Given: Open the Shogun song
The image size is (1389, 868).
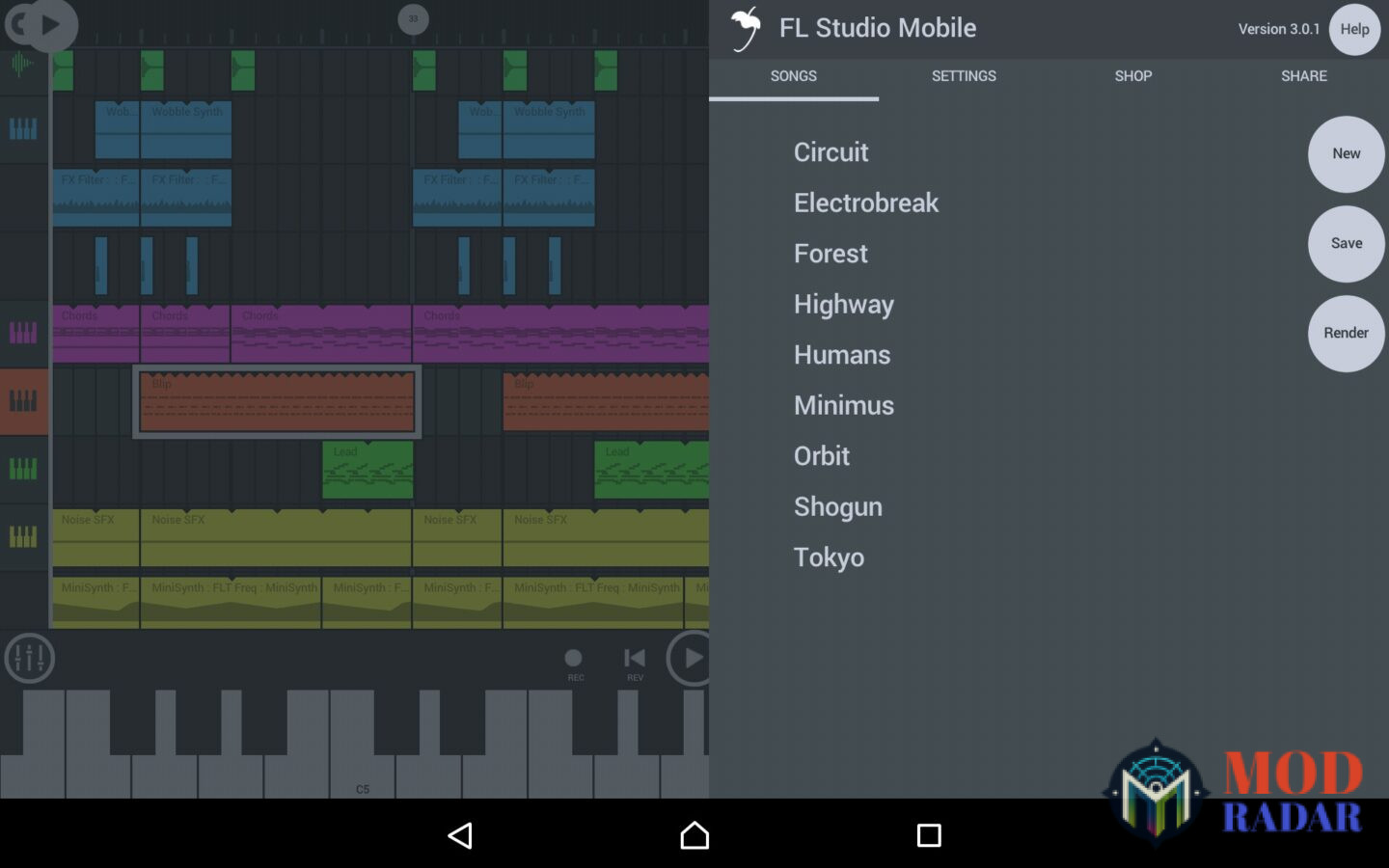Looking at the screenshot, I should (838, 507).
